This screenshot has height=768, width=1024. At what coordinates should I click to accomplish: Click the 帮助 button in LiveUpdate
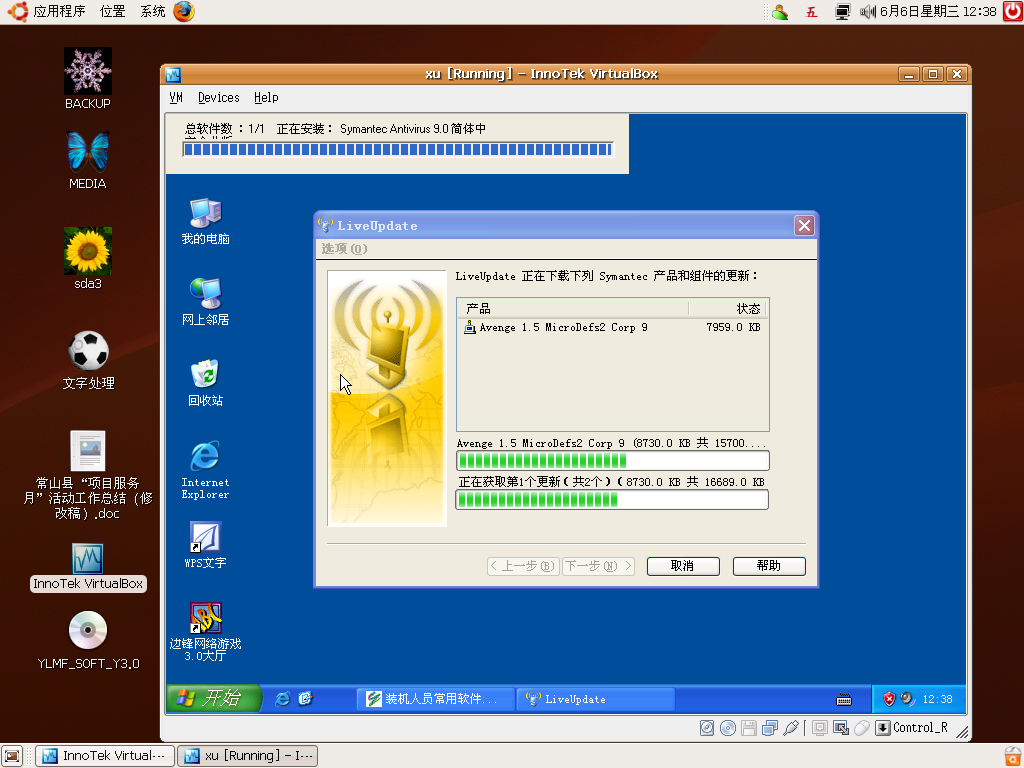coord(769,566)
